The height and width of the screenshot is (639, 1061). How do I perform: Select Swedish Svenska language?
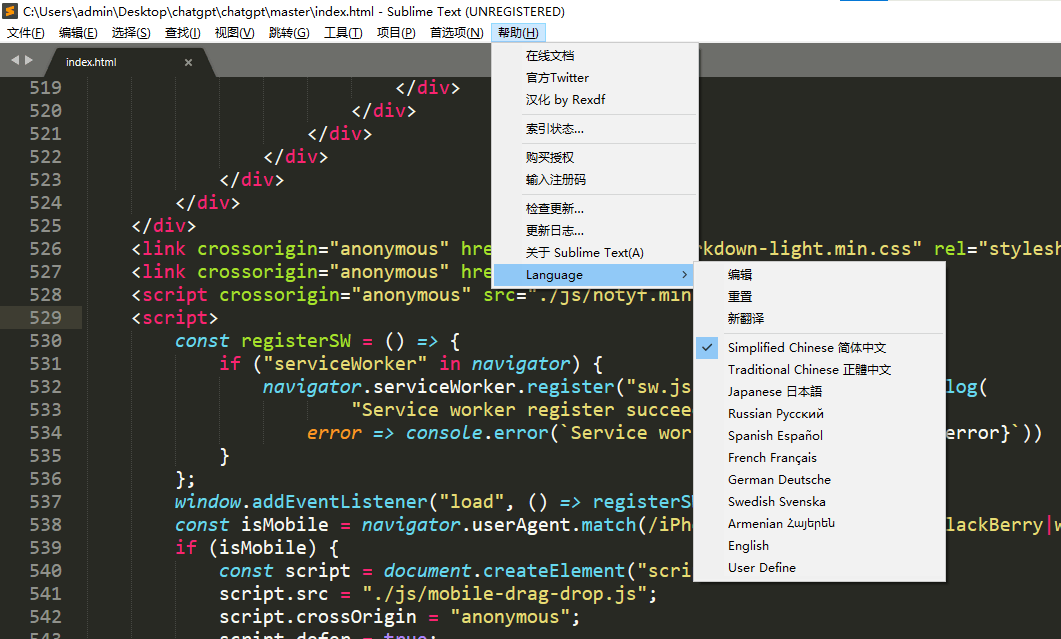pyautogui.click(x=819, y=502)
